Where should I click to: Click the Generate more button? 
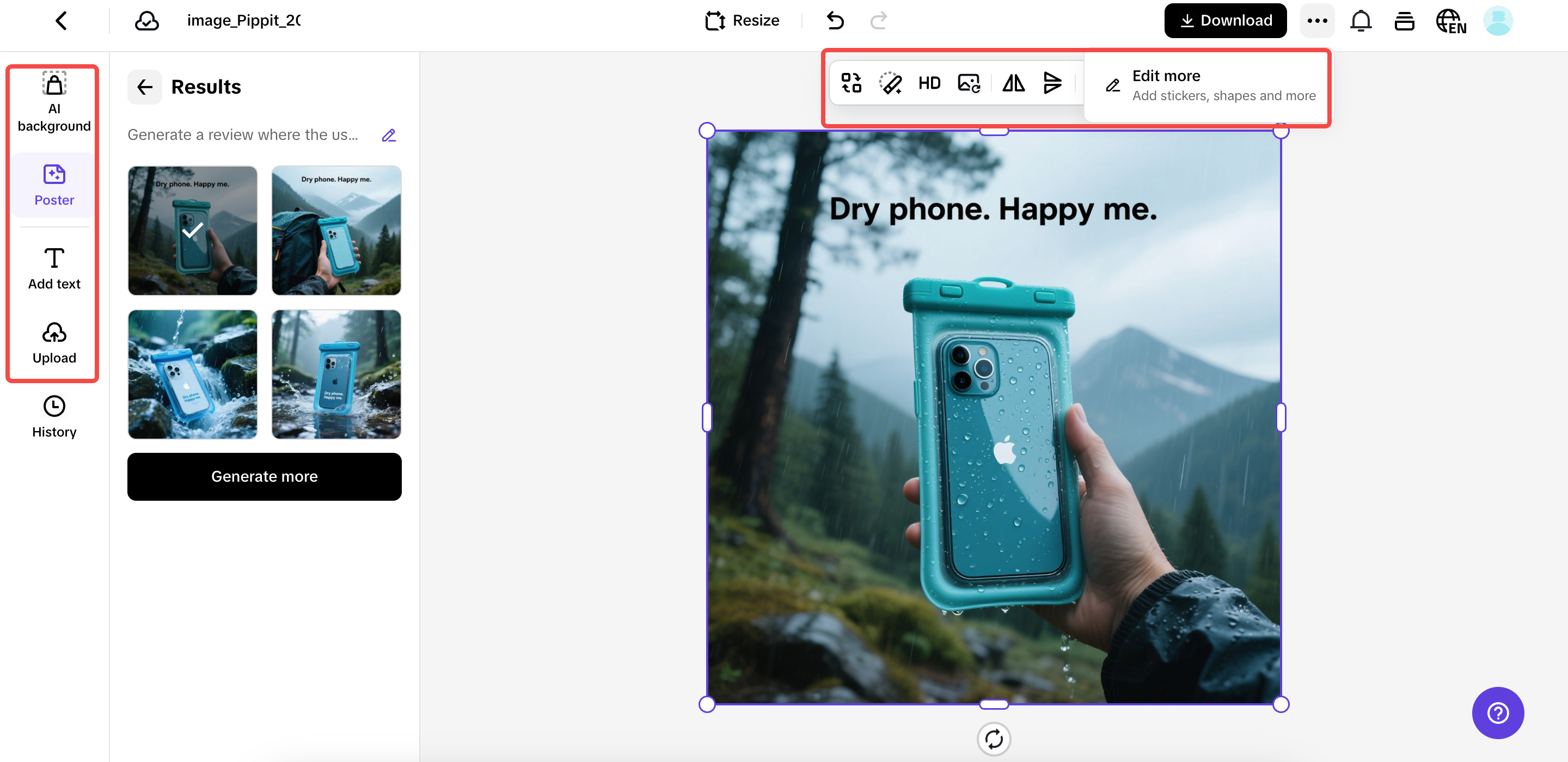click(x=264, y=477)
